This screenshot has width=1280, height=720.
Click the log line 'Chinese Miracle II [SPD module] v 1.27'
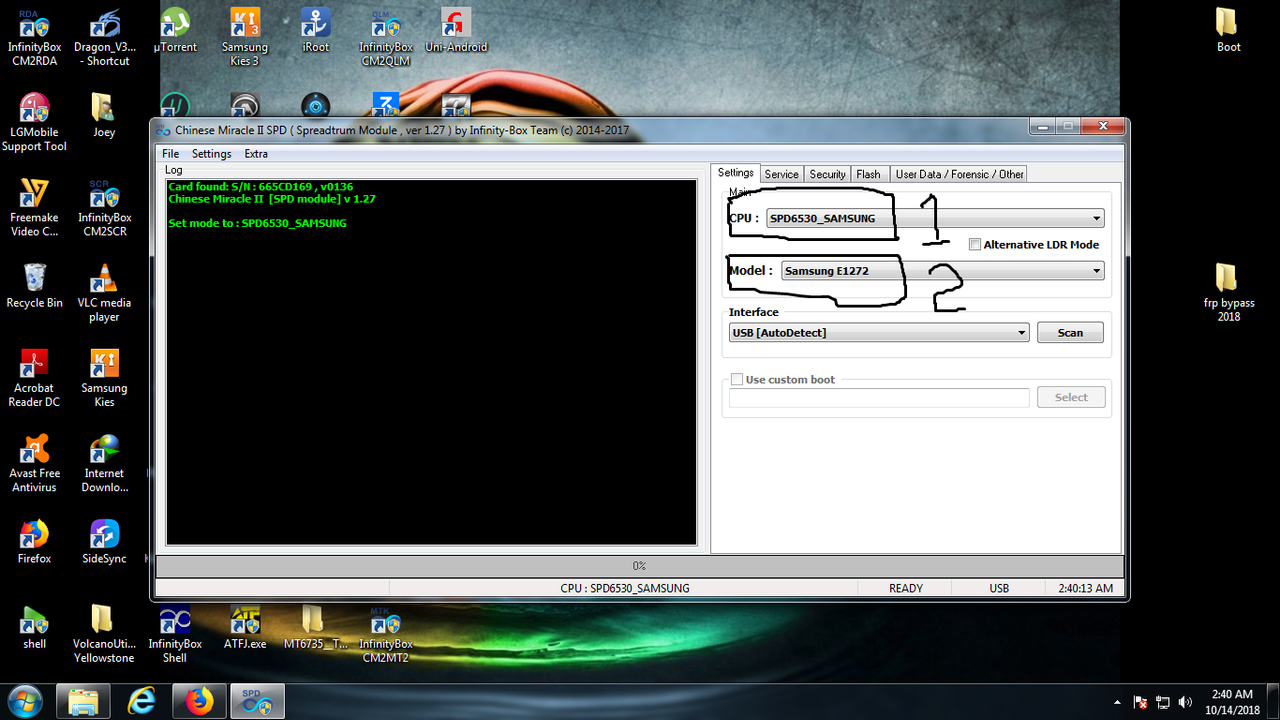click(x=272, y=199)
